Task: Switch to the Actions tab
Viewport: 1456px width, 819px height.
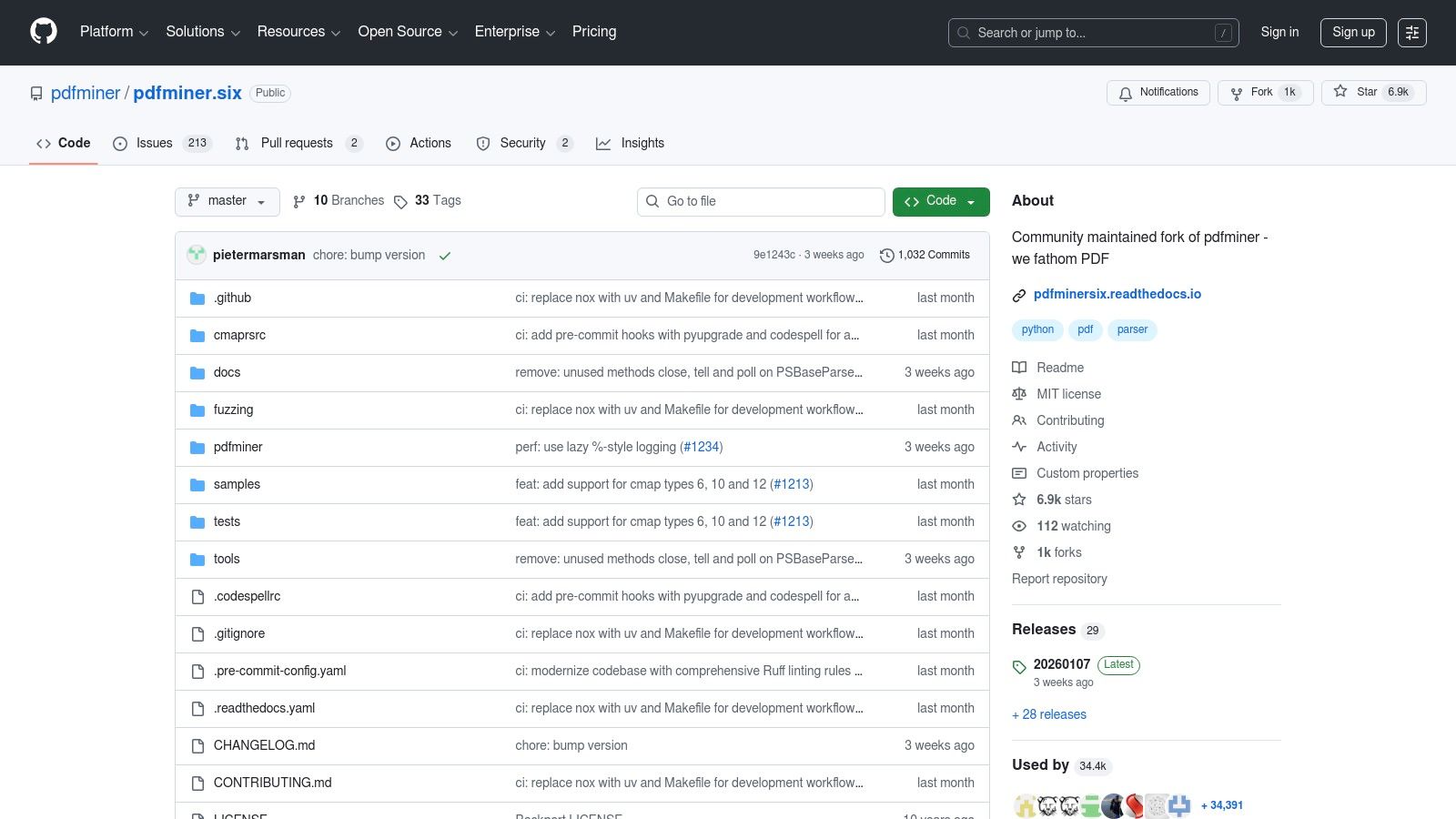Action: coord(430,143)
